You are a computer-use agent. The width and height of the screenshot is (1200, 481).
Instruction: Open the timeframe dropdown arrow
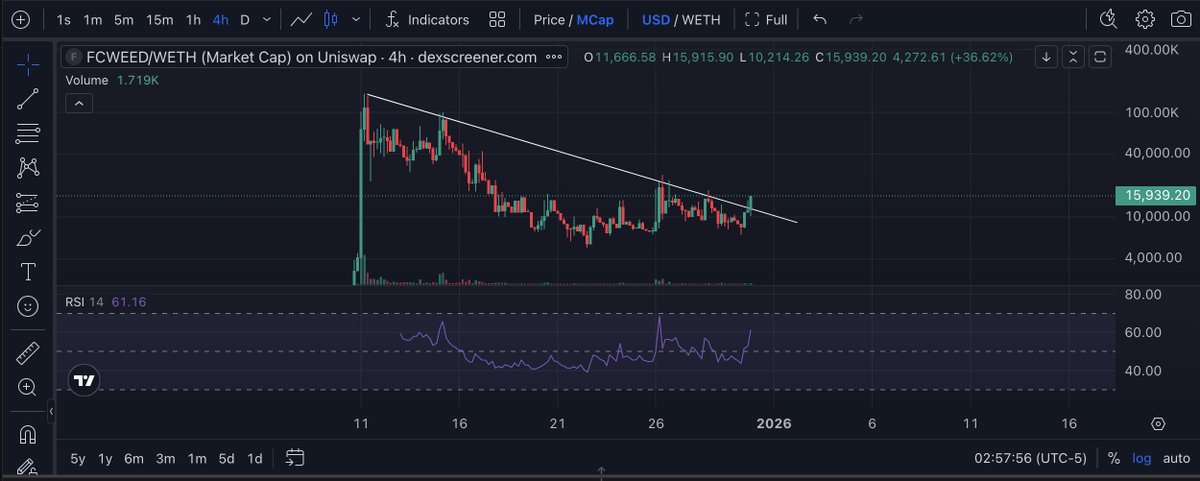click(265, 19)
